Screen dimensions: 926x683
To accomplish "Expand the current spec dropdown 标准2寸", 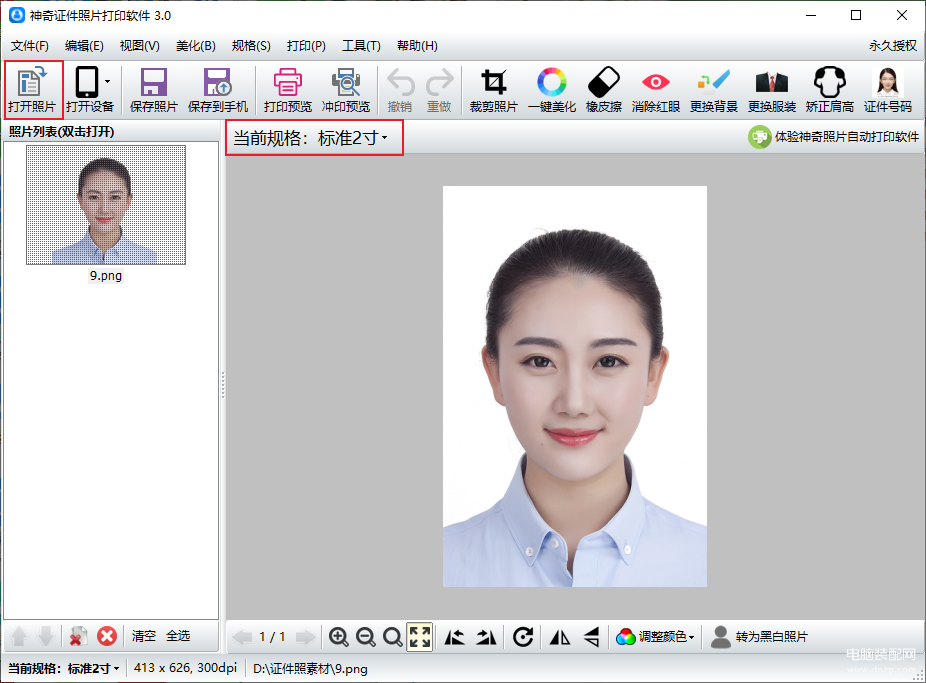I will click(x=315, y=138).
